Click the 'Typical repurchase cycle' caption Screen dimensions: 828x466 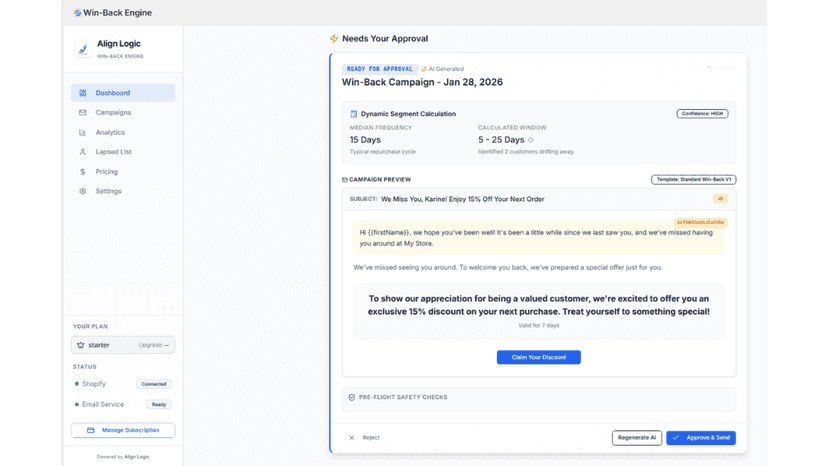tap(383, 152)
